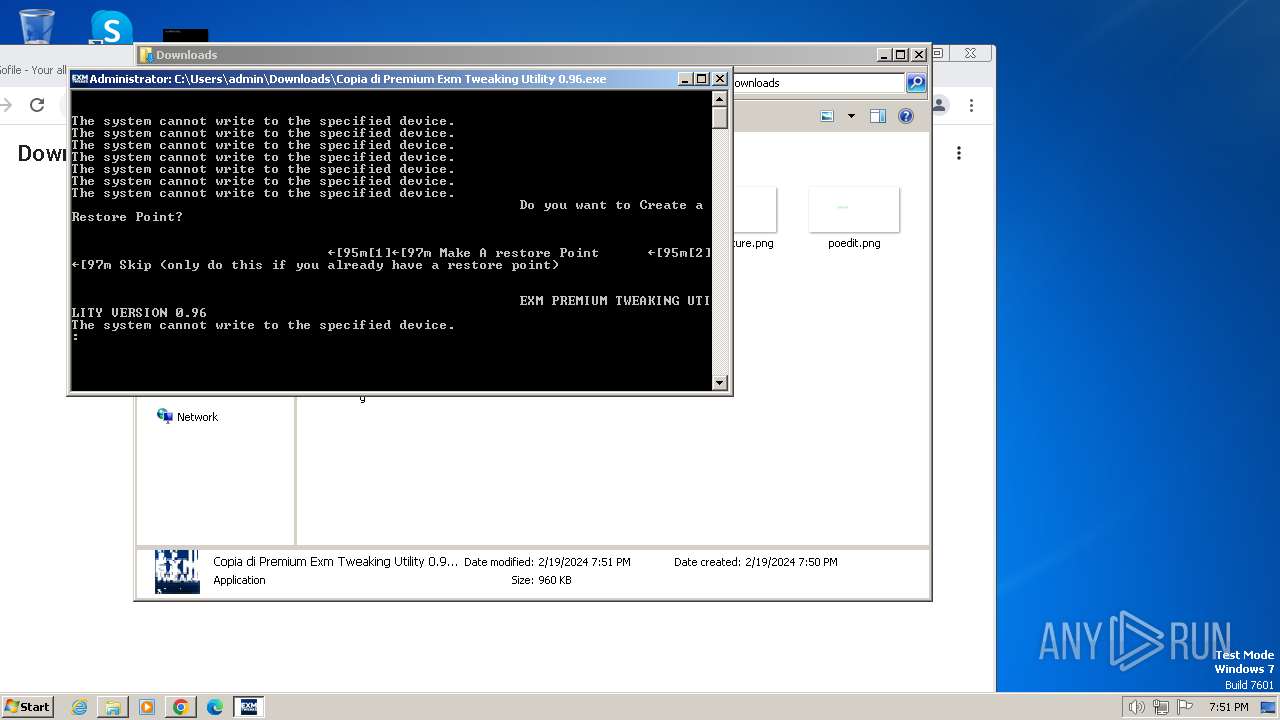Image resolution: width=1280 pixels, height=720 pixels.
Task: Open the Explorer help button
Action: point(906,116)
